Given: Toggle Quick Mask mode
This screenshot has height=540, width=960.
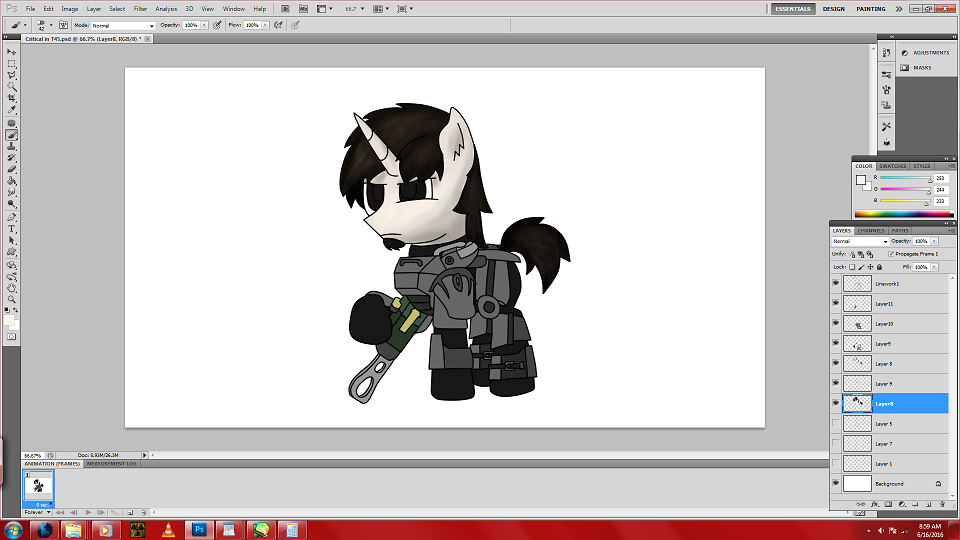Looking at the screenshot, I should (x=12, y=337).
